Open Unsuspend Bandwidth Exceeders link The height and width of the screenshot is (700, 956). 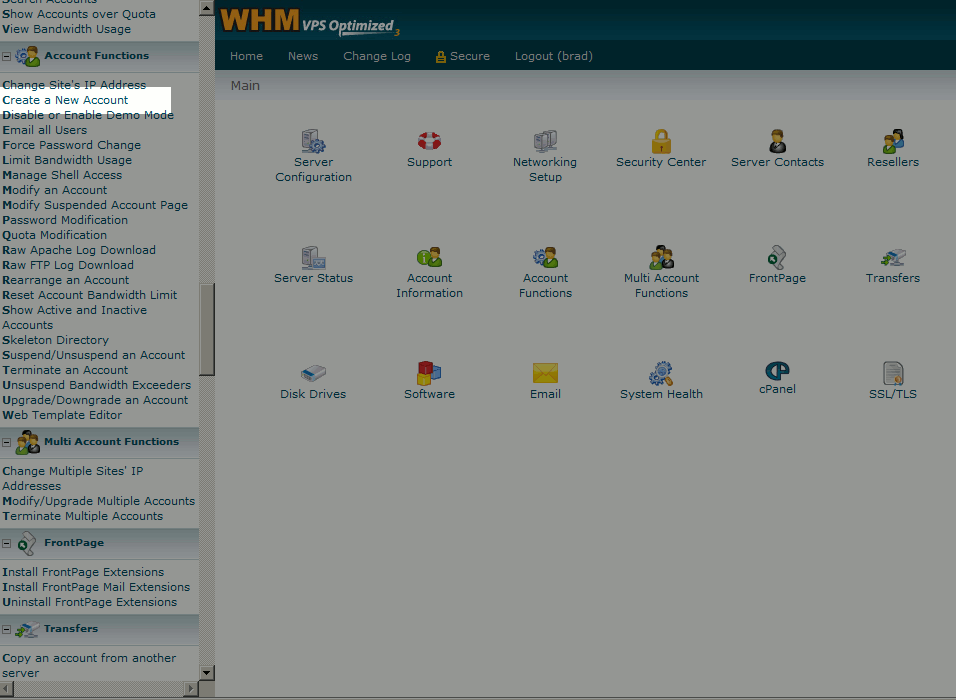tap(97, 385)
